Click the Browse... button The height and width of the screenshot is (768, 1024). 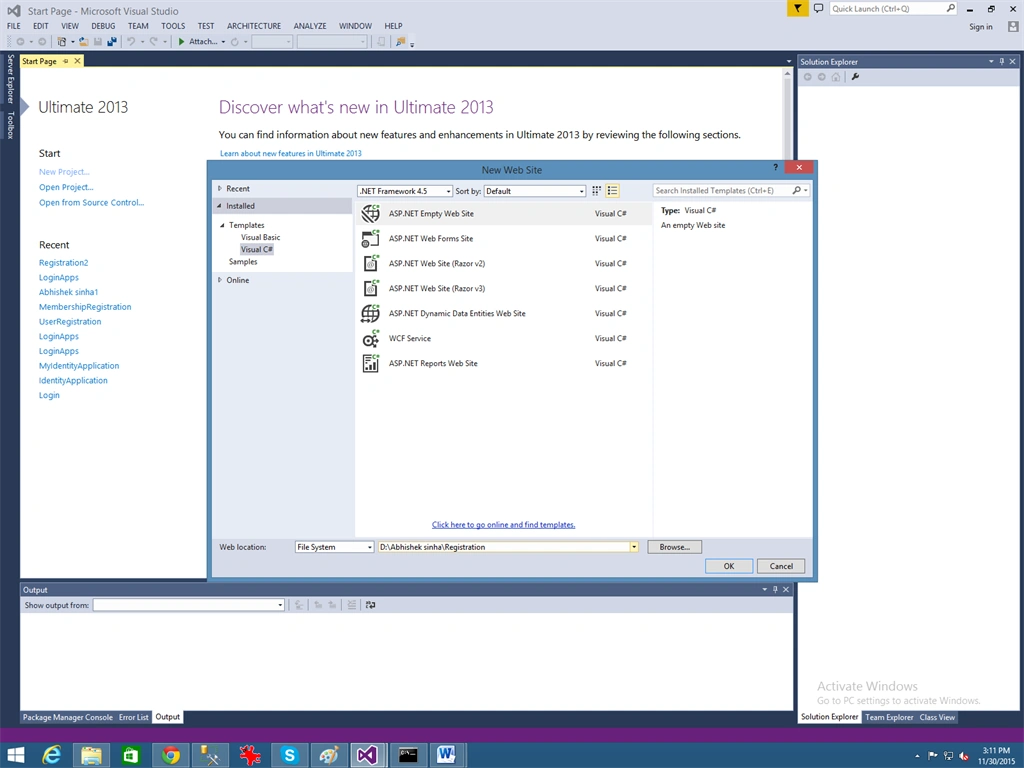[675, 547]
